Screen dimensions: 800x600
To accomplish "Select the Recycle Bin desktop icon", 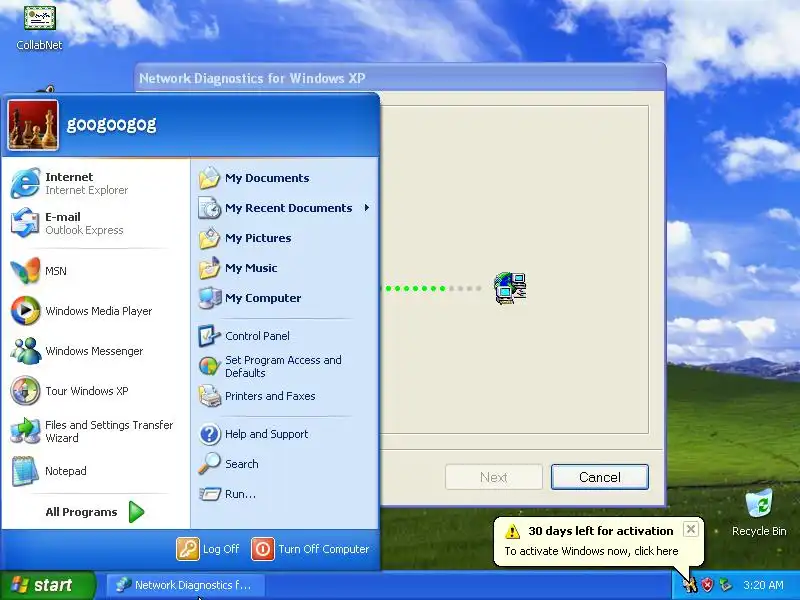I will click(x=759, y=513).
